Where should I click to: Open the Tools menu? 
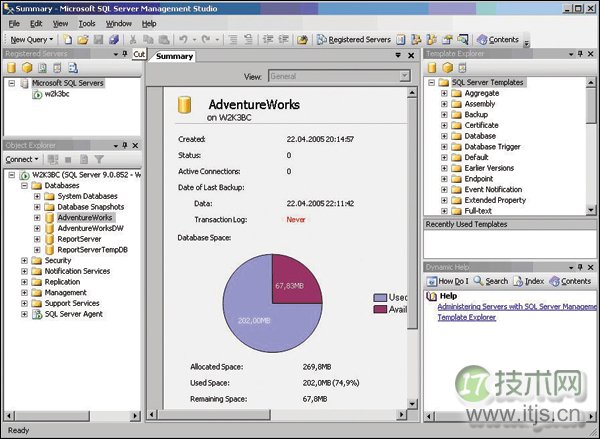coord(87,24)
